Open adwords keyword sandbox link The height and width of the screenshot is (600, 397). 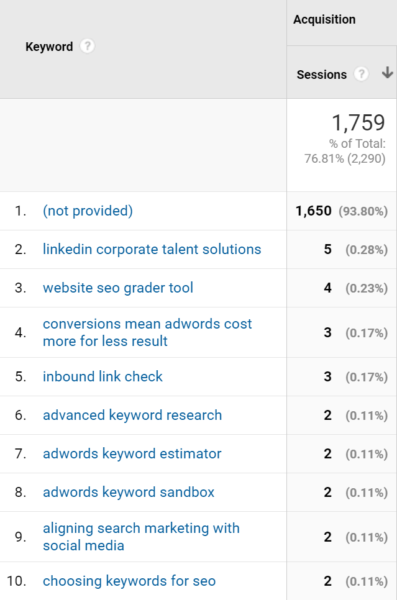pos(129,492)
